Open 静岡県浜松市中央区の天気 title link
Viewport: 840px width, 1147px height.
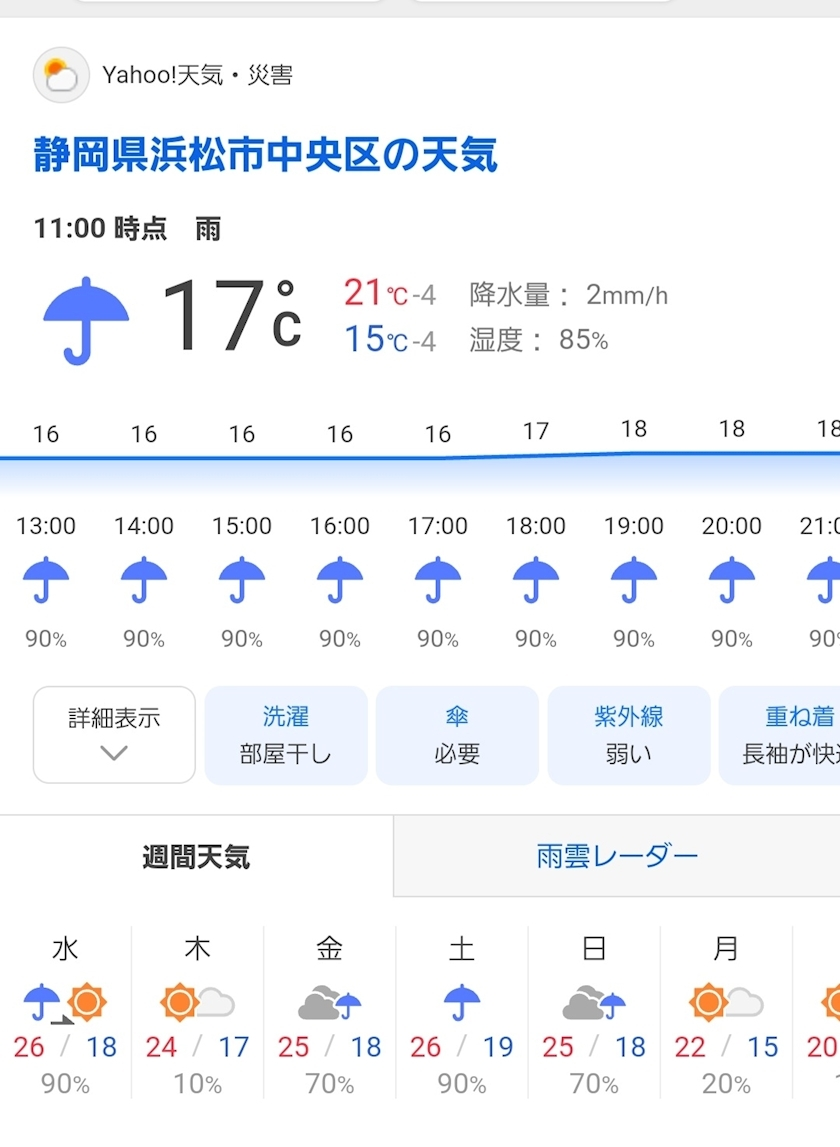(266, 154)
